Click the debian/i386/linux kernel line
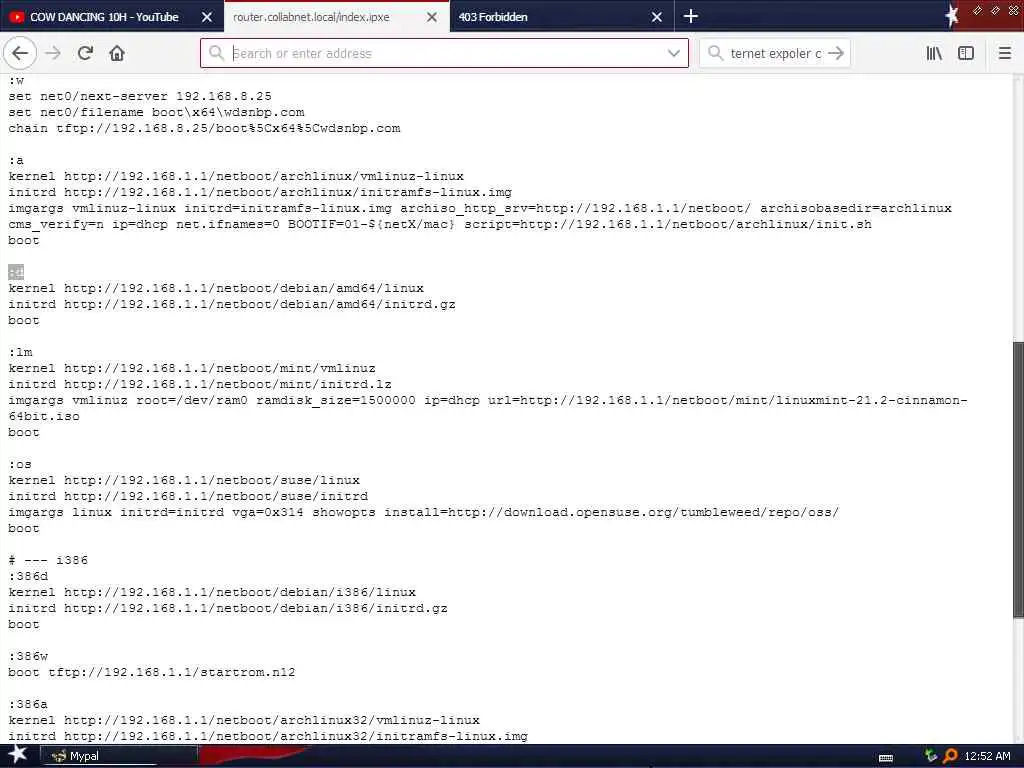This screenshot has height=768, width=1024. tap(212, 592)
